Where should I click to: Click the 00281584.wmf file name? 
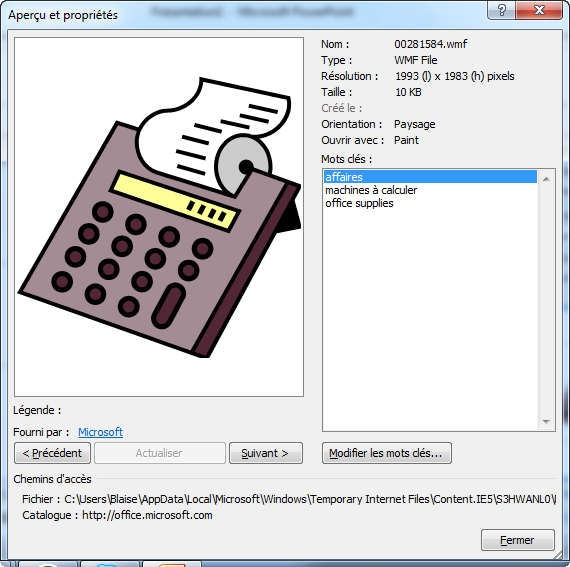pos(430,44)
